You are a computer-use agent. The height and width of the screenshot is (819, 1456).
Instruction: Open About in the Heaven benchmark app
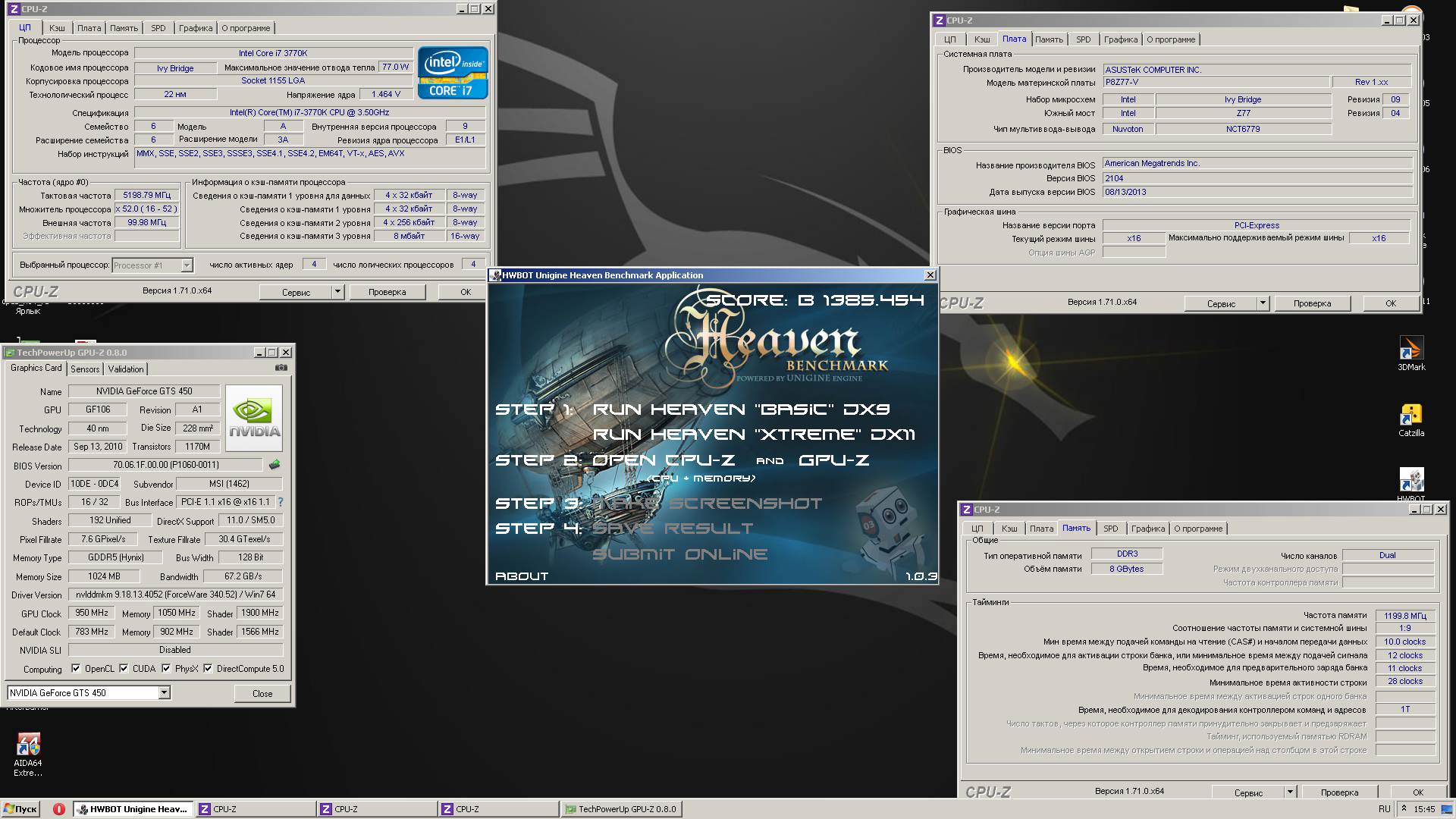[522, 576]
